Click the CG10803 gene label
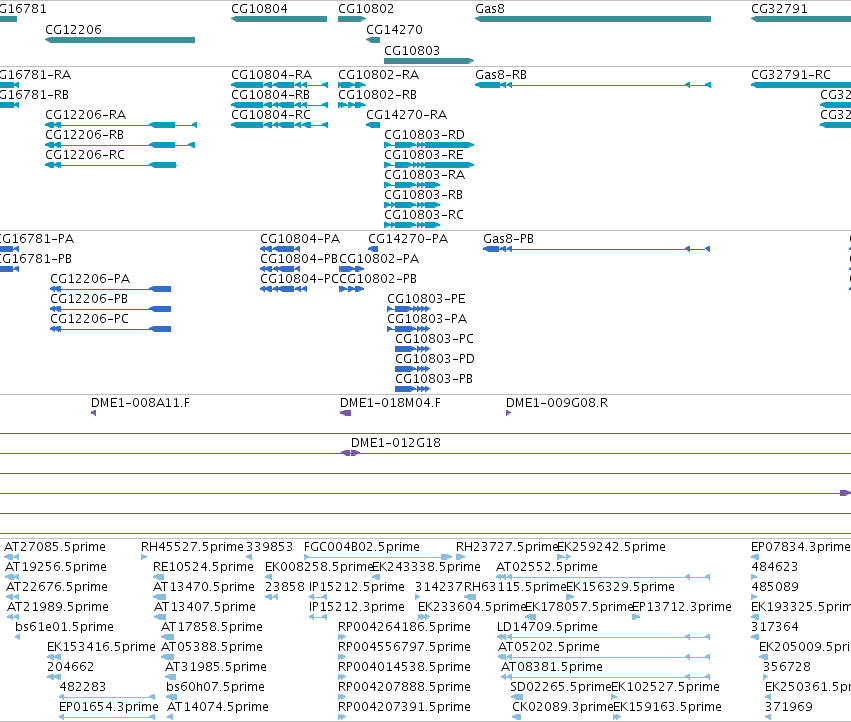The image size is (851, 722). 412,50
